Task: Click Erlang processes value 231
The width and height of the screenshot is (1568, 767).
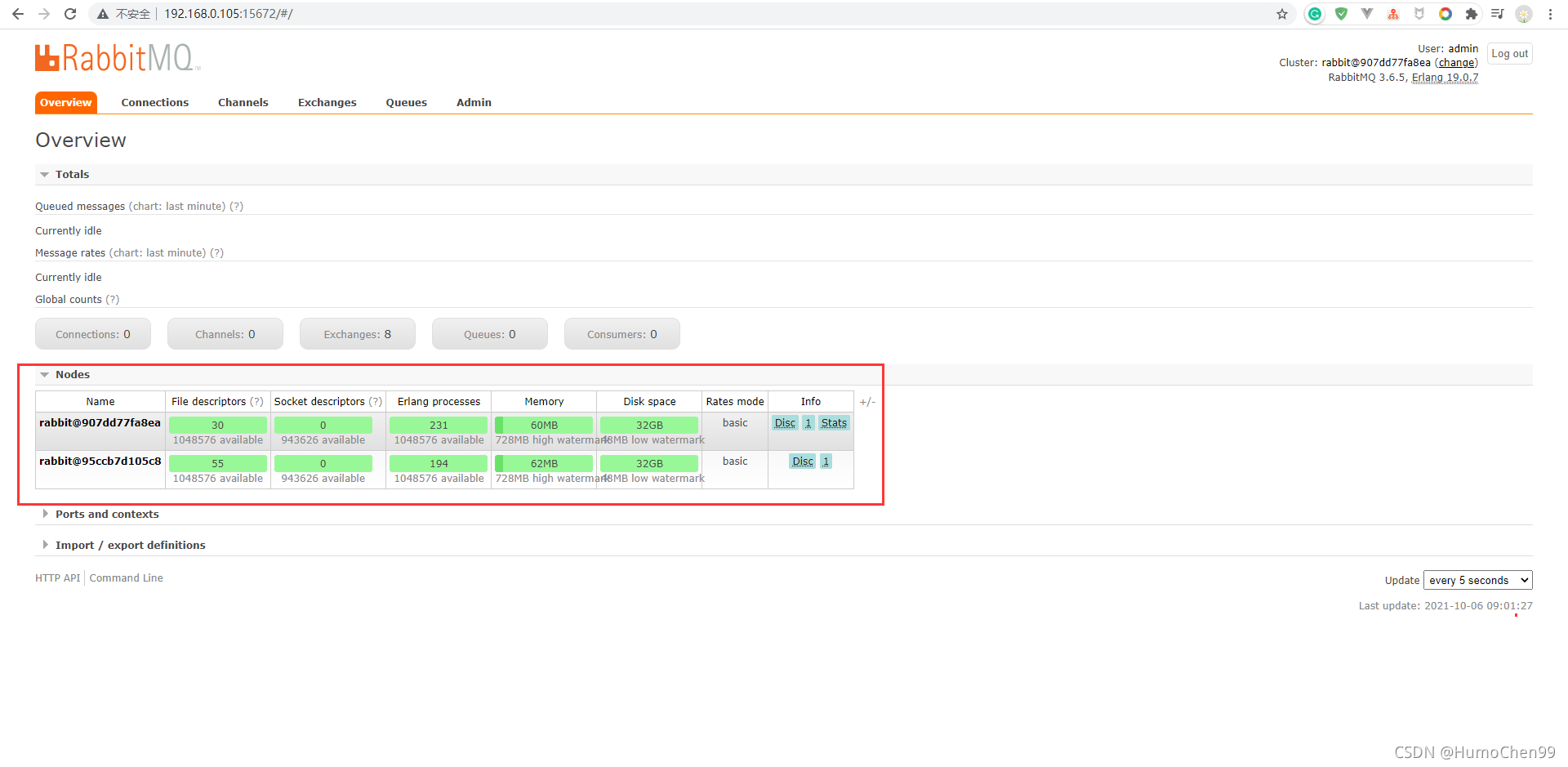Action: pyautogui.click(x=439, y=425)
